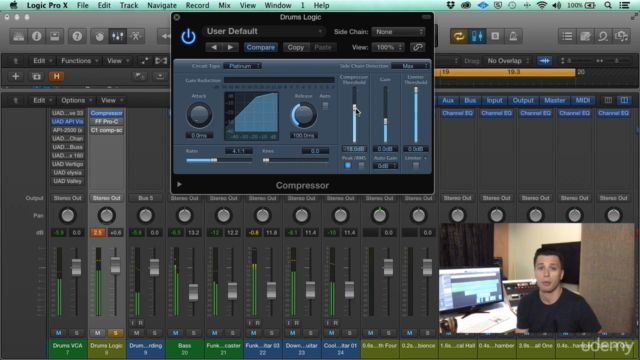Toggle the Auto release checkbox
Image resolution: width=640 pixels, height=360 pixels.
(325, 106)
